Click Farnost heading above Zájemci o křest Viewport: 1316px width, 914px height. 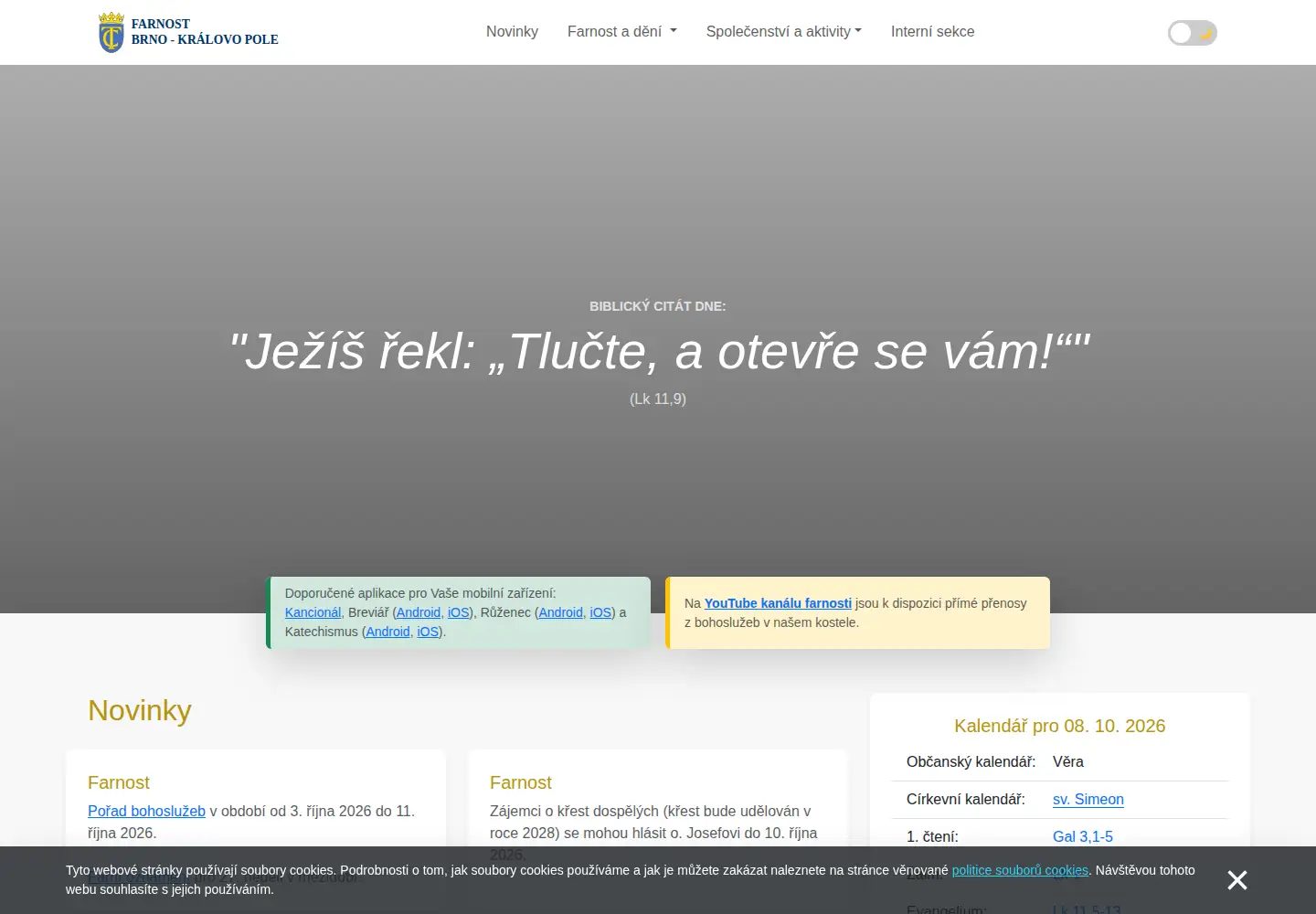coord(521,782)
